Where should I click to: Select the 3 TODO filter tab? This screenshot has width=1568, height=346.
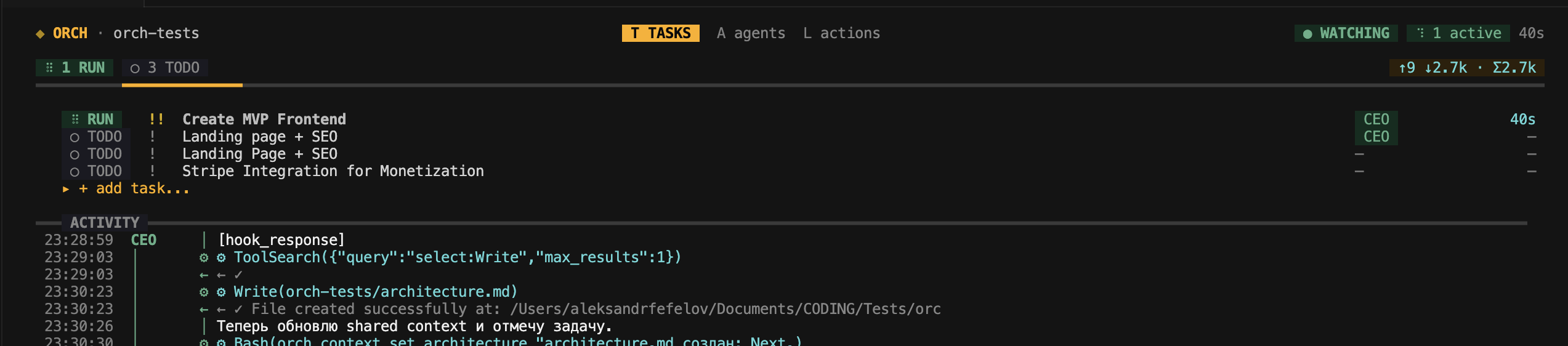(164, 68)
